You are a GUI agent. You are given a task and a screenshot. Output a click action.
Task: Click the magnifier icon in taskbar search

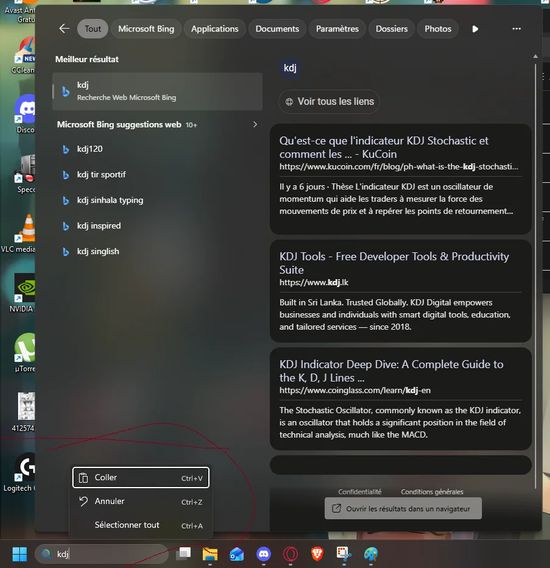pos(46,554)
